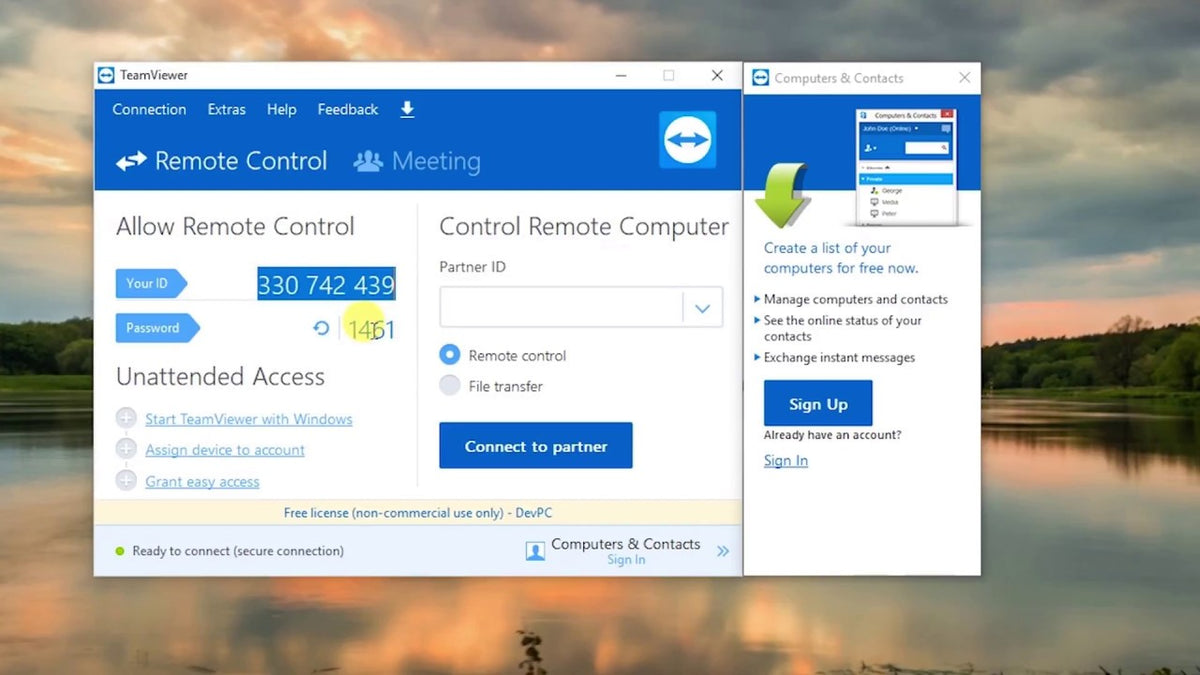Click the green connection status dot
The height and width of the screenshot is (675, 1200).
(x=120, y=551)
